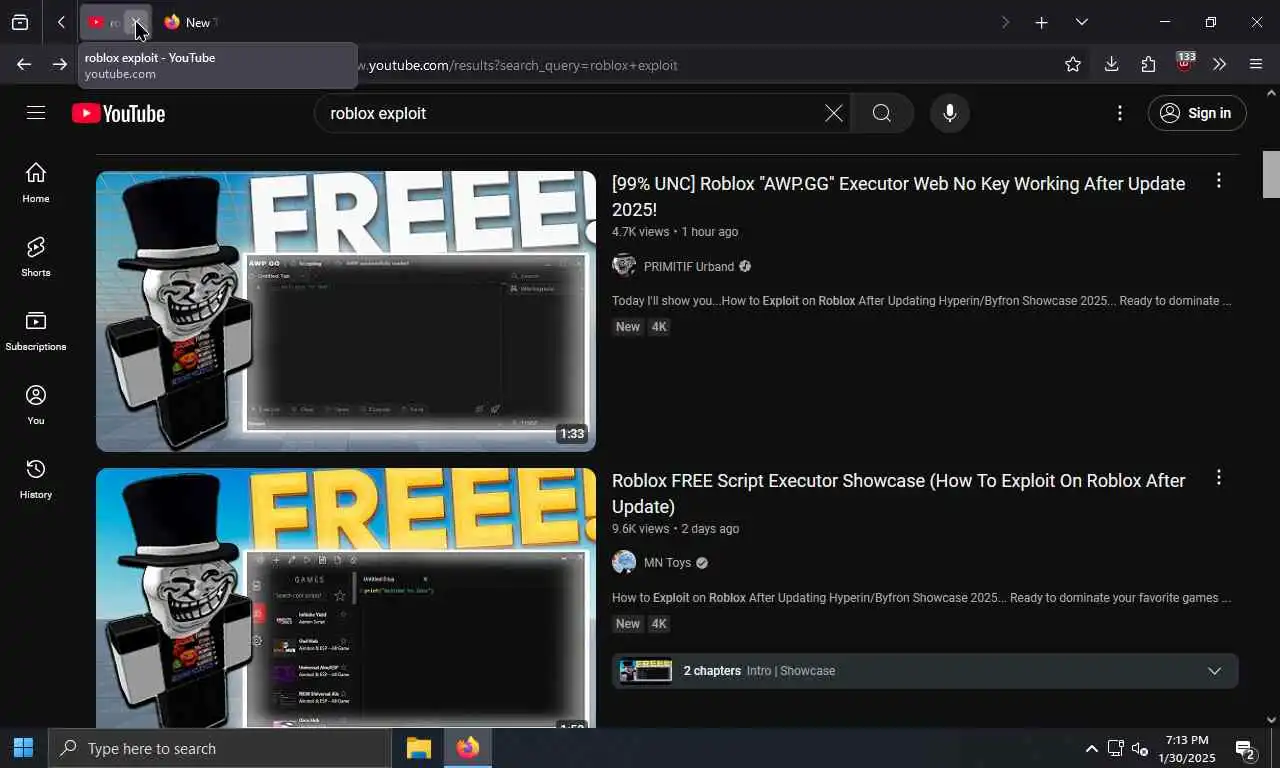The width and height of the screenshot is (1280, 768).
Task: Click PRIMITIF Urband channel avatar
Action: point(624,266)
